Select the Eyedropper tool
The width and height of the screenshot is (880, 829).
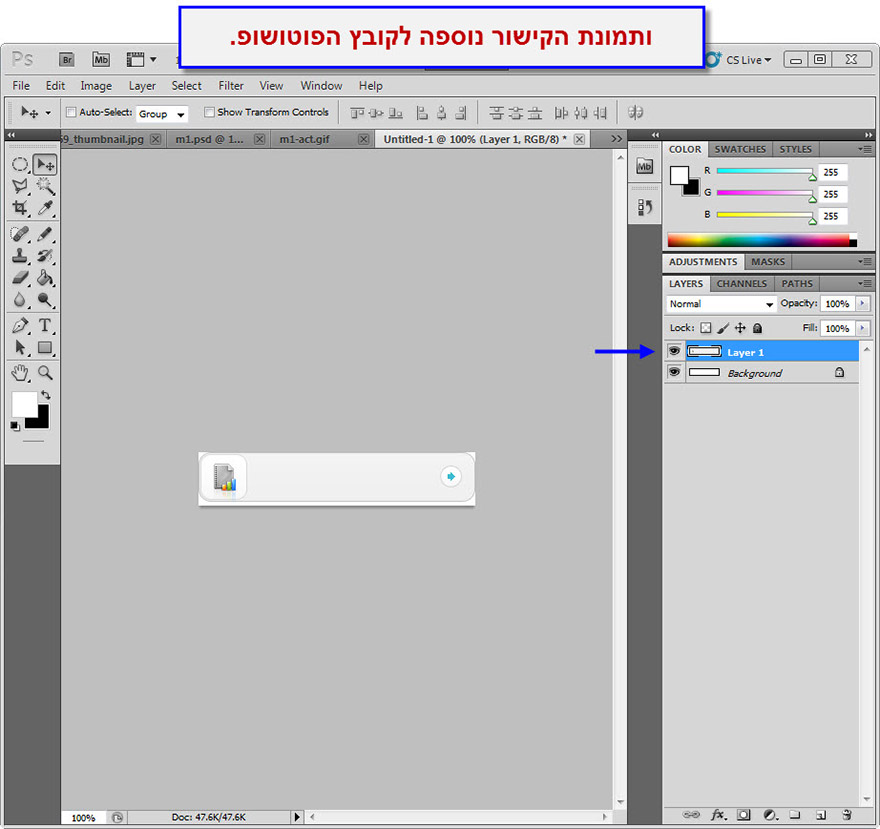[45, 208]
